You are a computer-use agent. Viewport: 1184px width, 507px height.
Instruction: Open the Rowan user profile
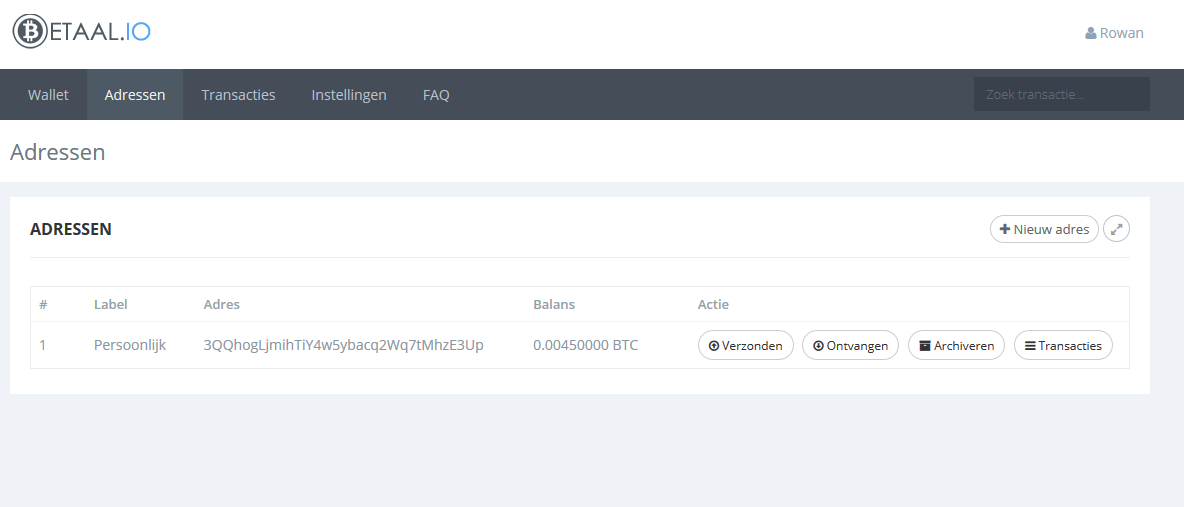click(1114, 33)
